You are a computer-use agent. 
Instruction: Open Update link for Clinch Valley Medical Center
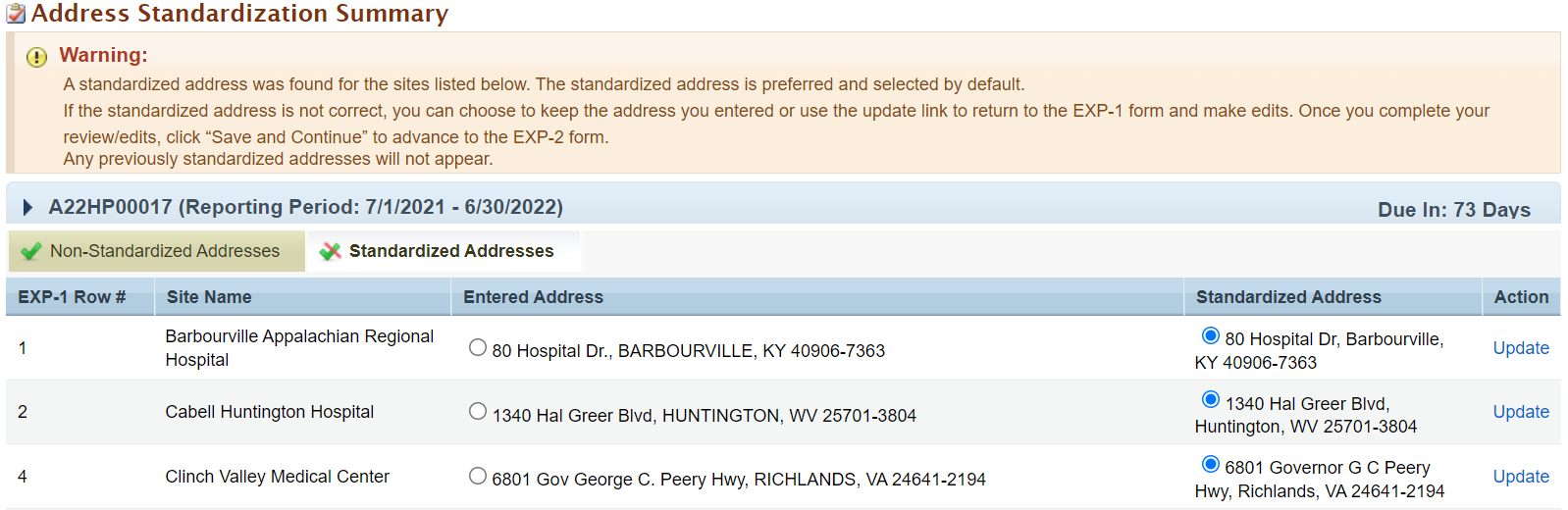pyautogui.click(x=1521, y=477)
